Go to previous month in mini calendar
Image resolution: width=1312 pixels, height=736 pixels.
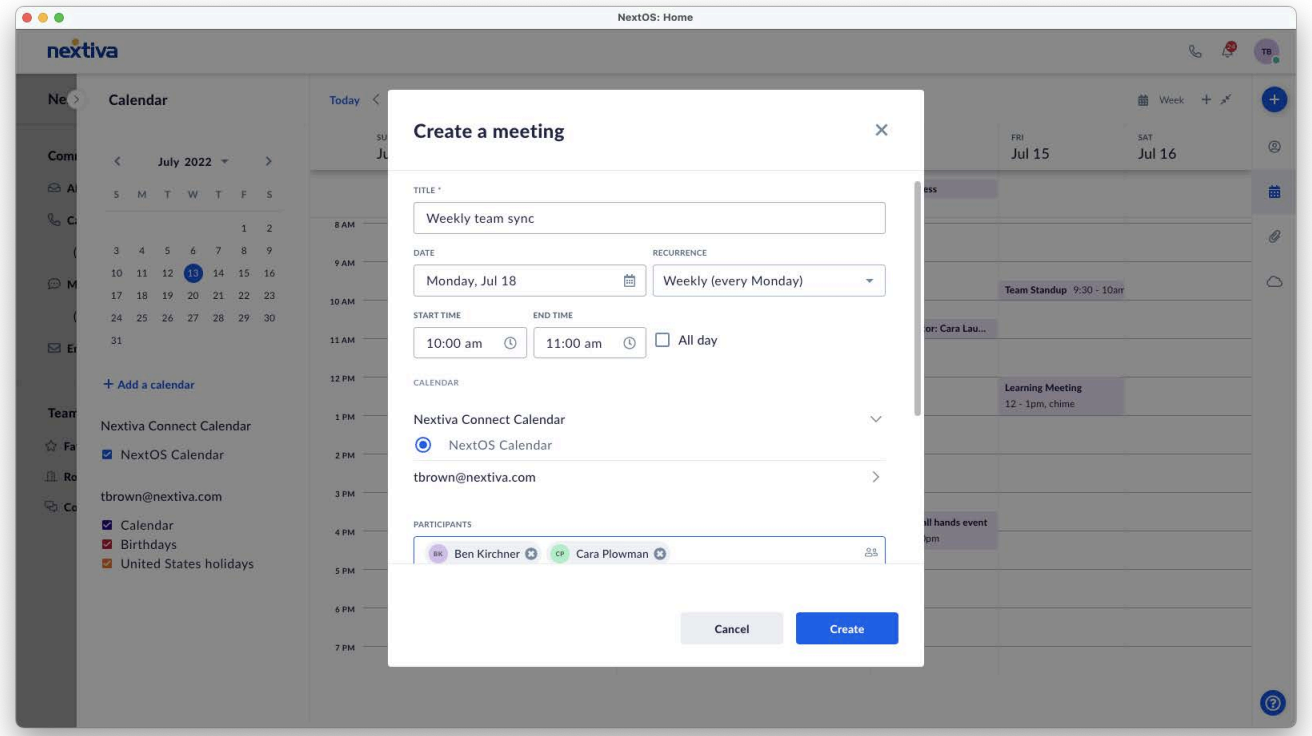pyautogui.click(x=117, y=161)
